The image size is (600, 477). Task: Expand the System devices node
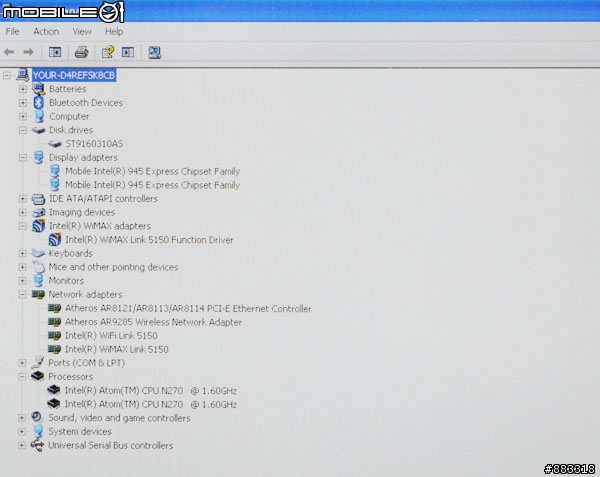click(22, 431)
